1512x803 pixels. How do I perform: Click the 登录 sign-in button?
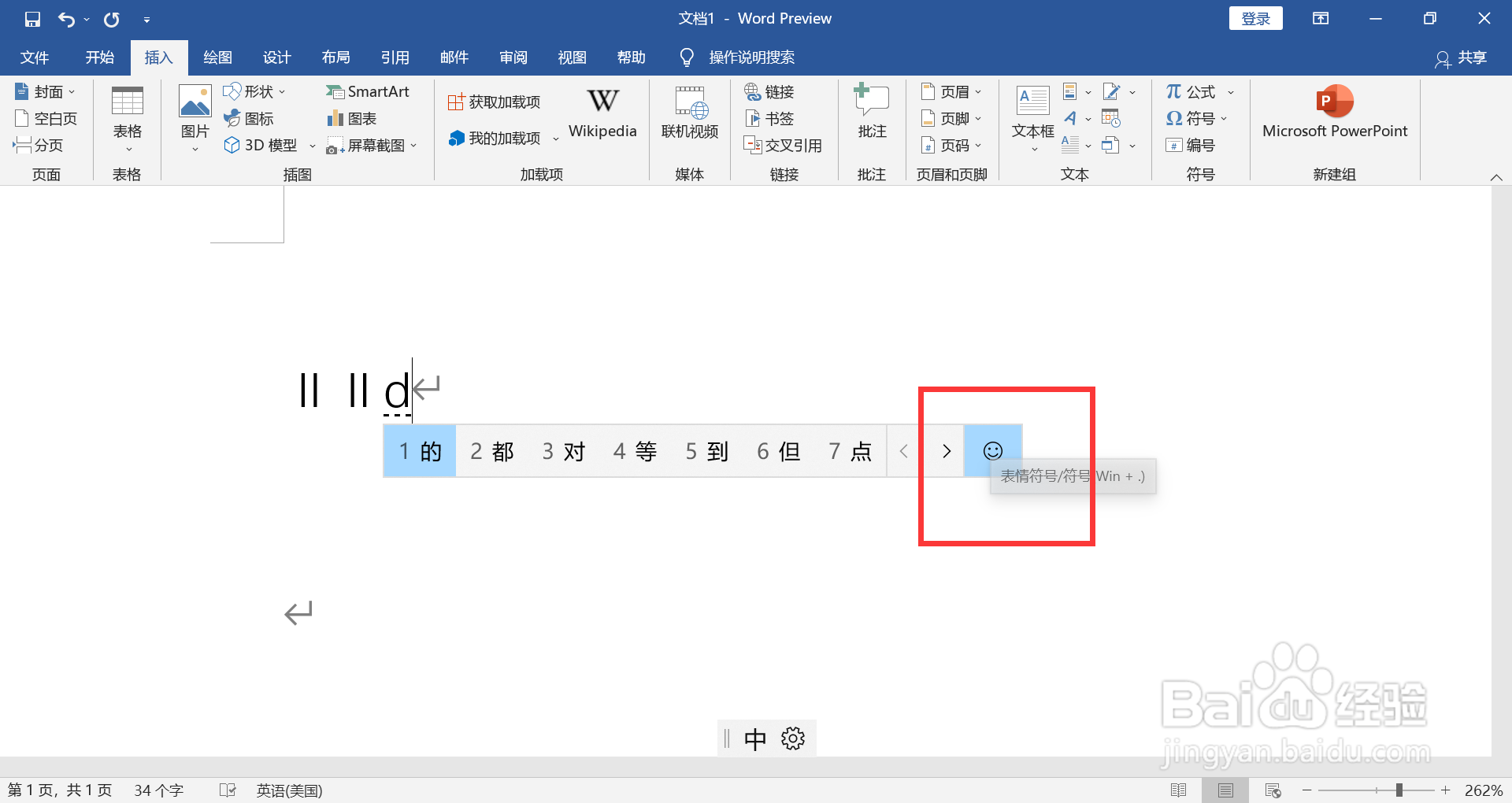point(1255,17)
